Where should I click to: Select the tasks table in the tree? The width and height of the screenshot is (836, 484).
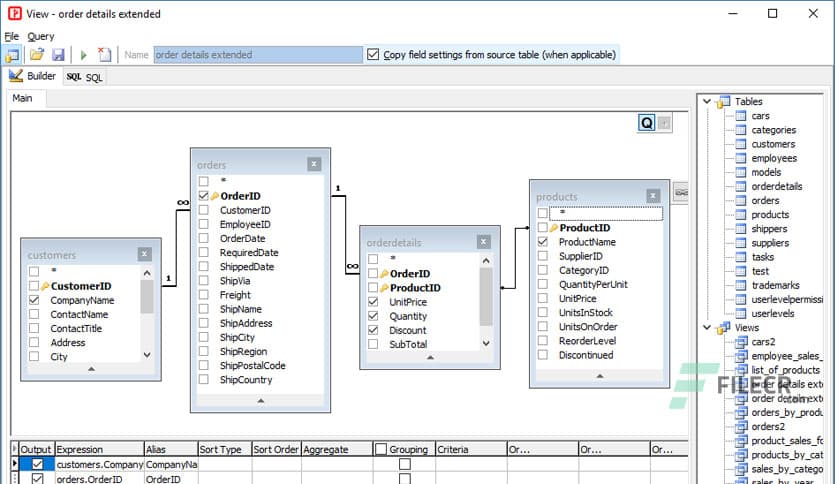762,257
